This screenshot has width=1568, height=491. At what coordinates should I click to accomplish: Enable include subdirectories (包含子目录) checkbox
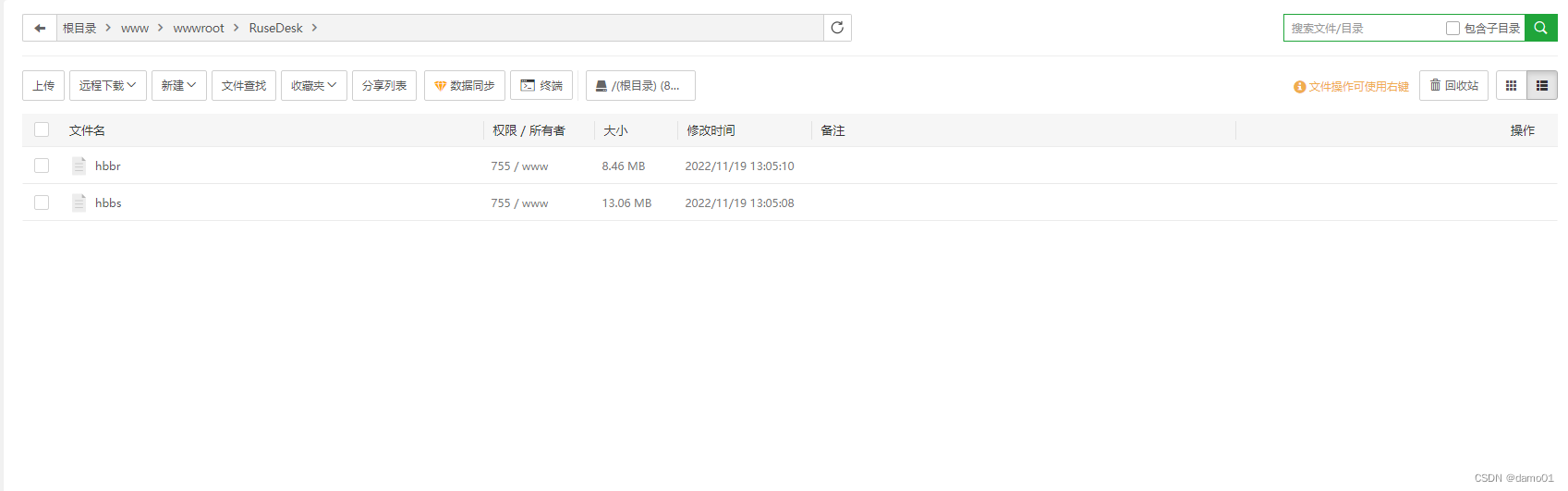[1453, 29]
